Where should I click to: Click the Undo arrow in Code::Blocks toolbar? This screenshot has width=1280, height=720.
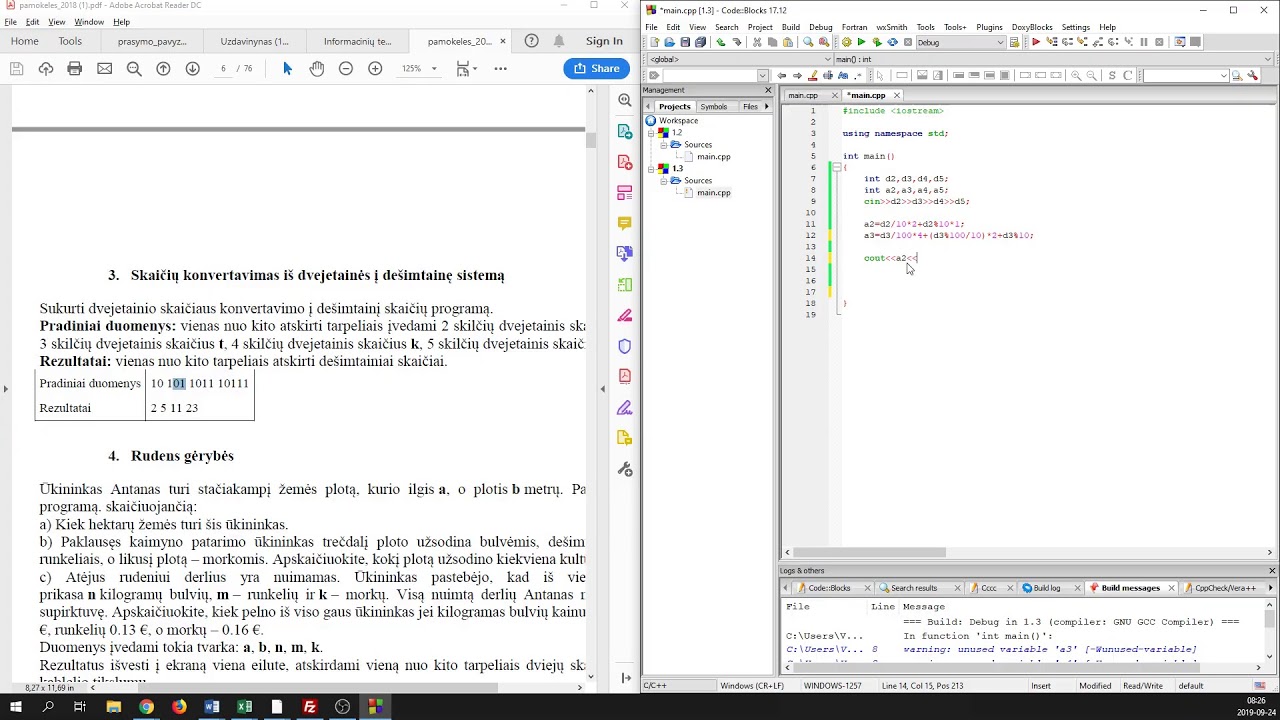click(x=721, y=42)
